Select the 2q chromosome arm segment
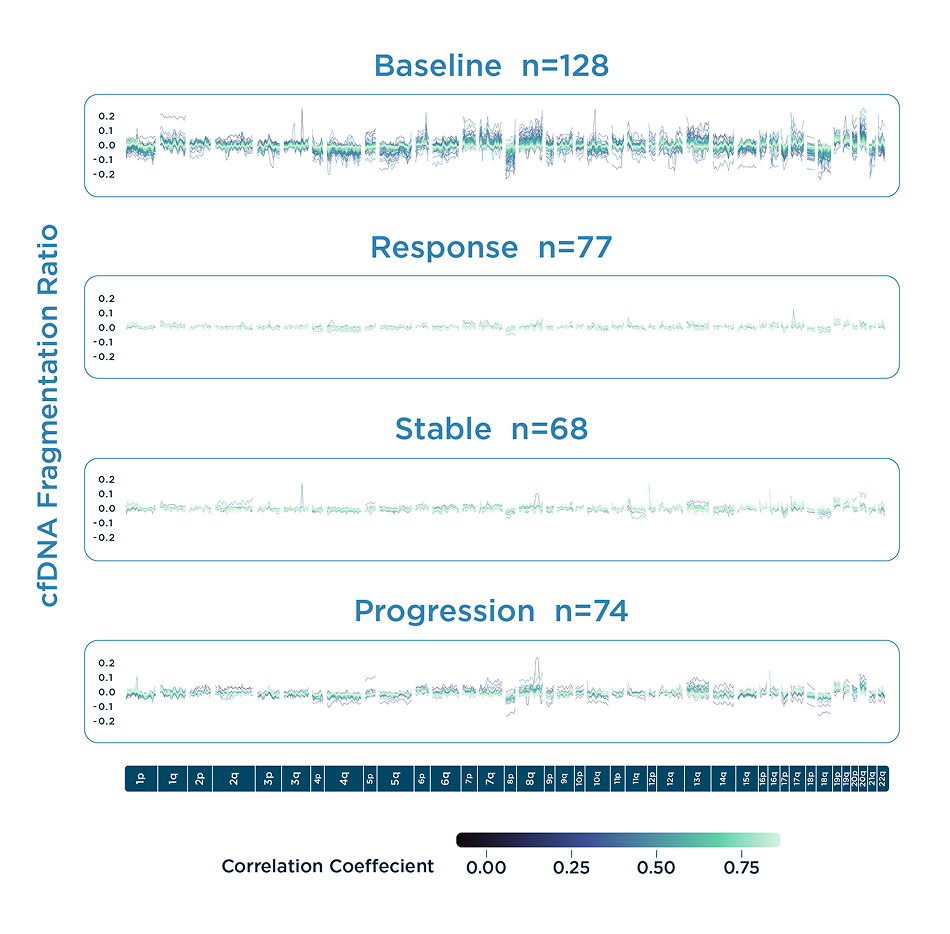The height and width of the screenshot is (934, 950). click(233, 779)
